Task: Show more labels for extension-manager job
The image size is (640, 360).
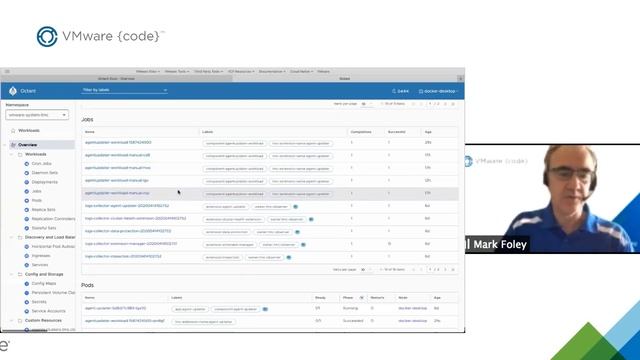Action: [x=303, y=245]
